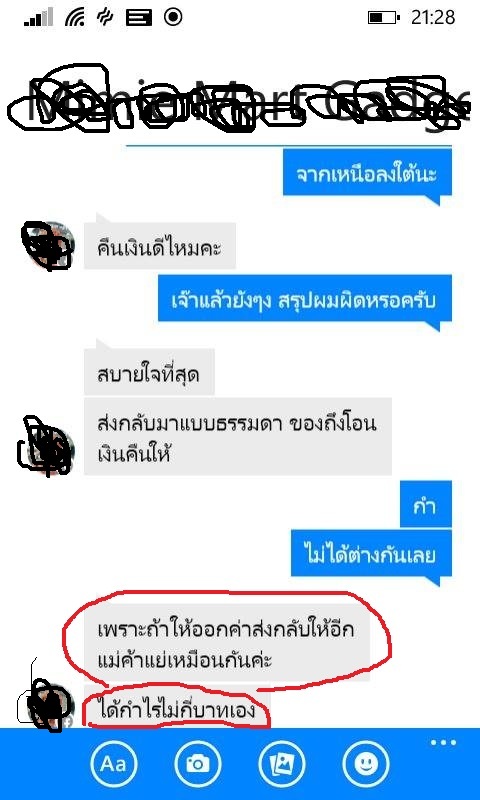Tap the camera icon
This screenshot has width=480, height=800.
pyautogui.click(x=196, y=764)
